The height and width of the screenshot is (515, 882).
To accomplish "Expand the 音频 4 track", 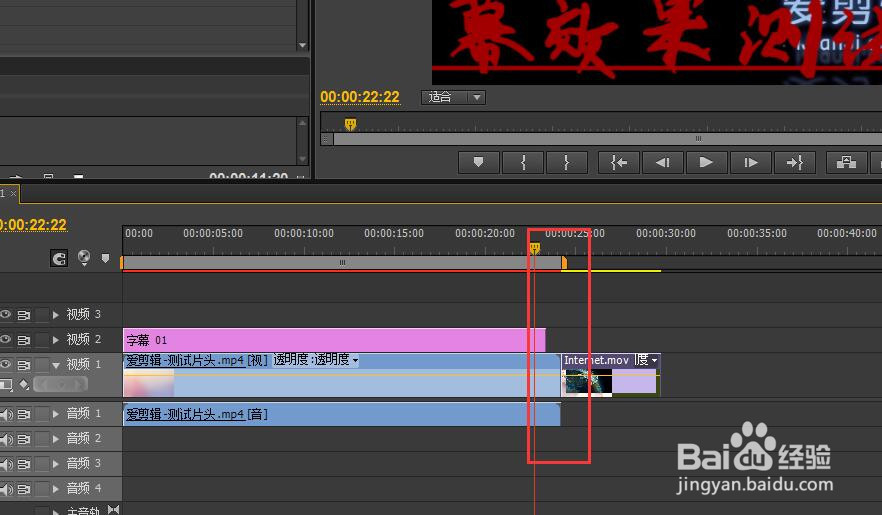I will (x=56, y=489).
